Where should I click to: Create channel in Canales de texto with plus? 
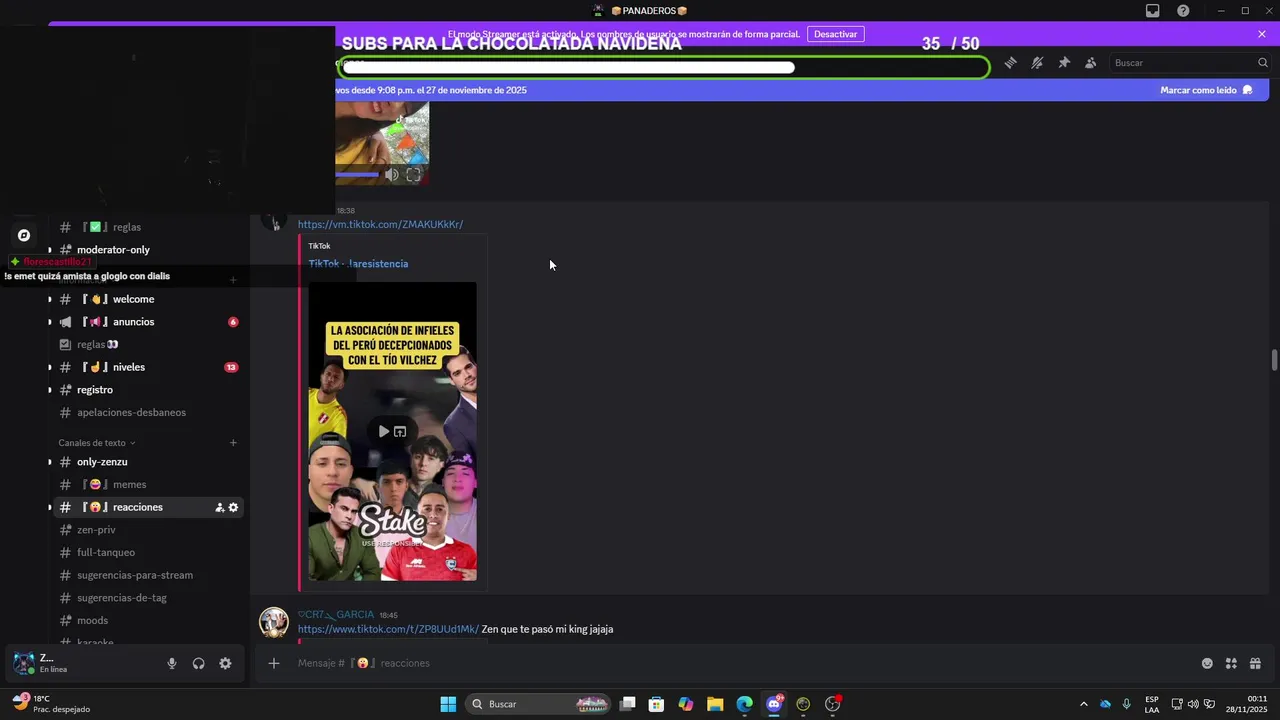tap(233, 443)
